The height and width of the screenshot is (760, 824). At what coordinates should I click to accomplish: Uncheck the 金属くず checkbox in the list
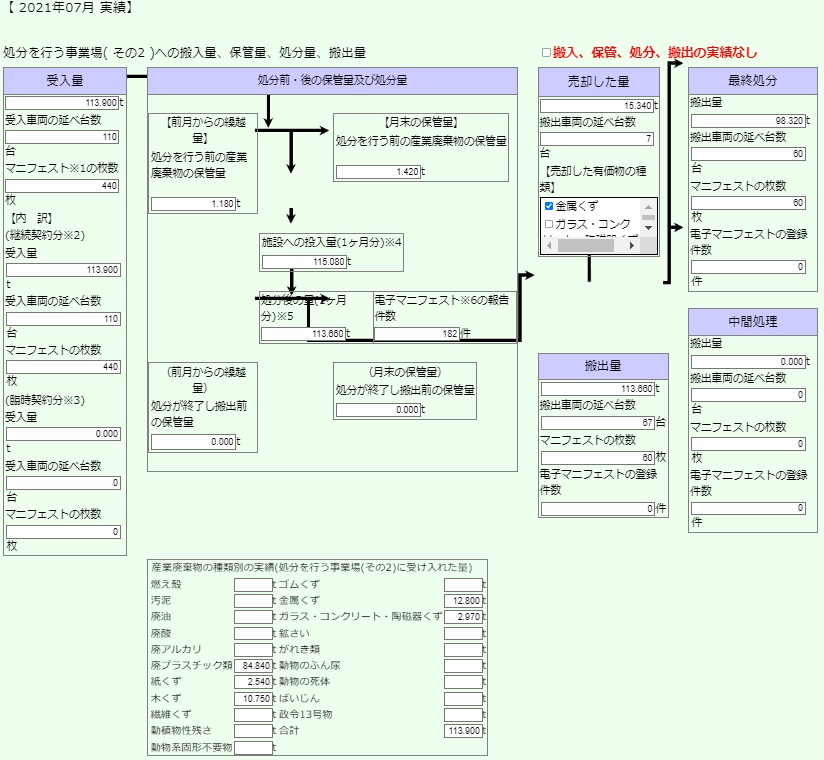click(x=549, y=206)
